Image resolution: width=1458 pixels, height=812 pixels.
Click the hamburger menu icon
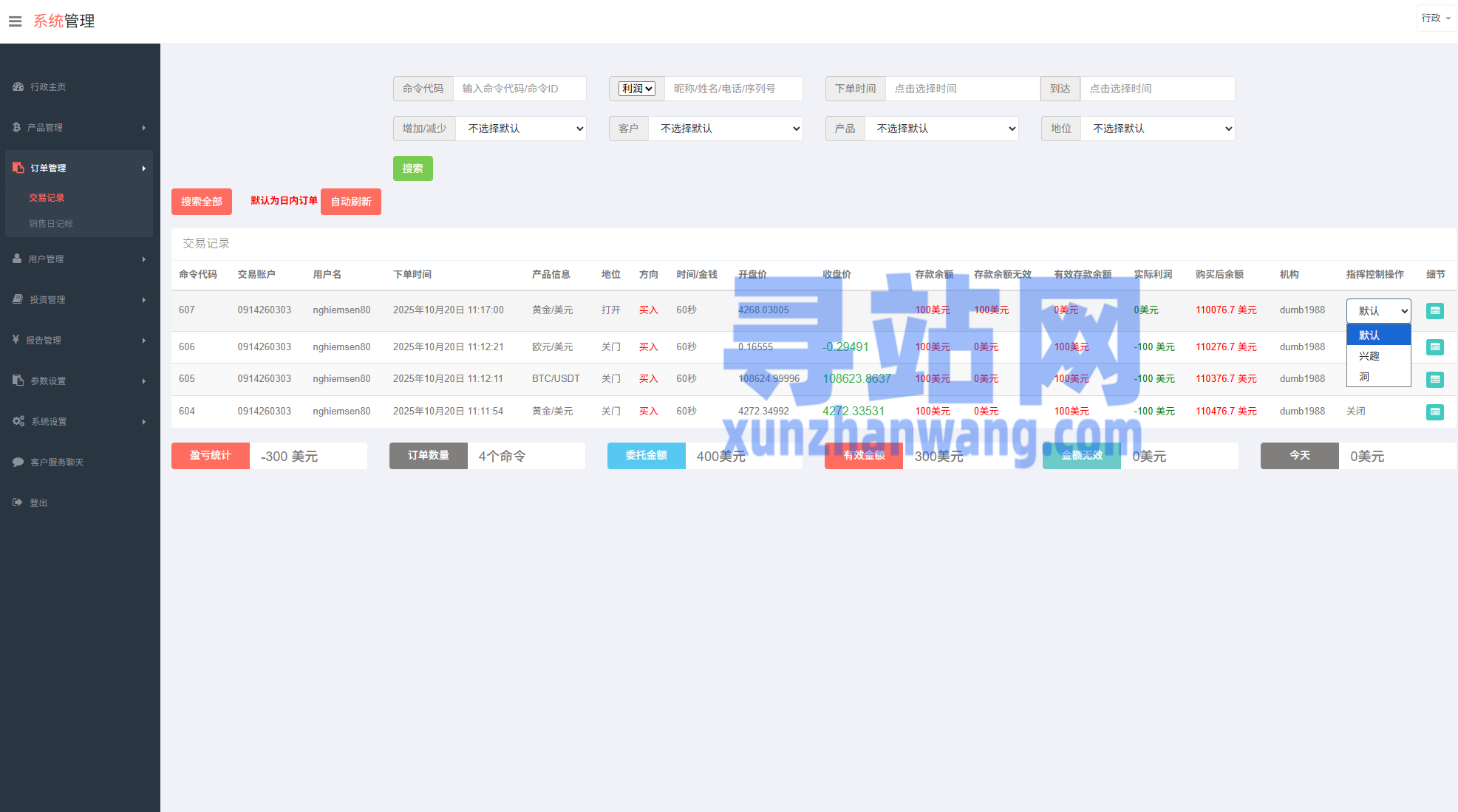[15, 21]
